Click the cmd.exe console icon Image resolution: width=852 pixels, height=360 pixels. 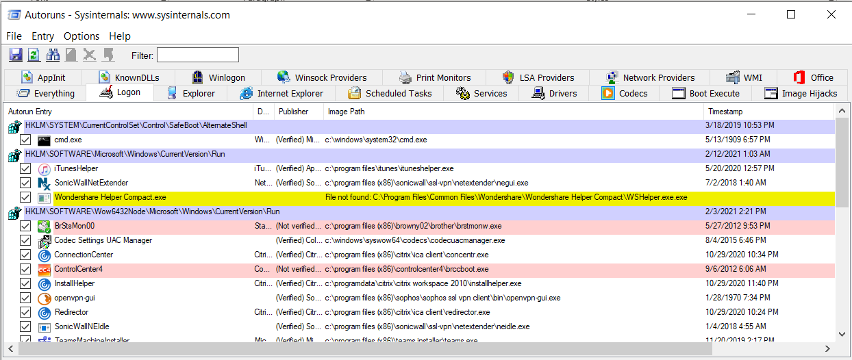[x=44, y=140]
